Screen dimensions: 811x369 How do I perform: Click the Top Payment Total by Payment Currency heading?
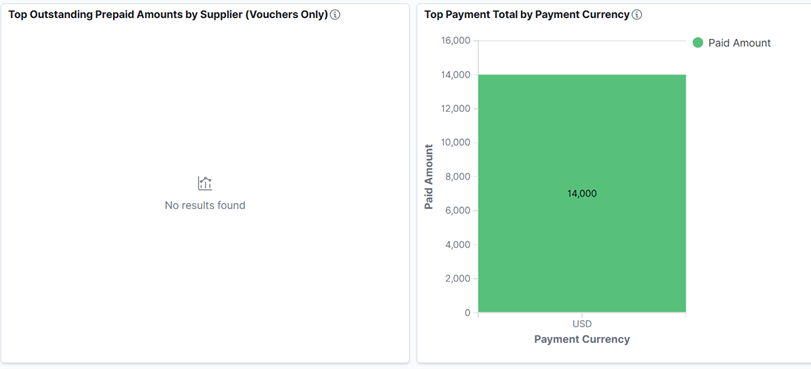(x=527, y=15)
